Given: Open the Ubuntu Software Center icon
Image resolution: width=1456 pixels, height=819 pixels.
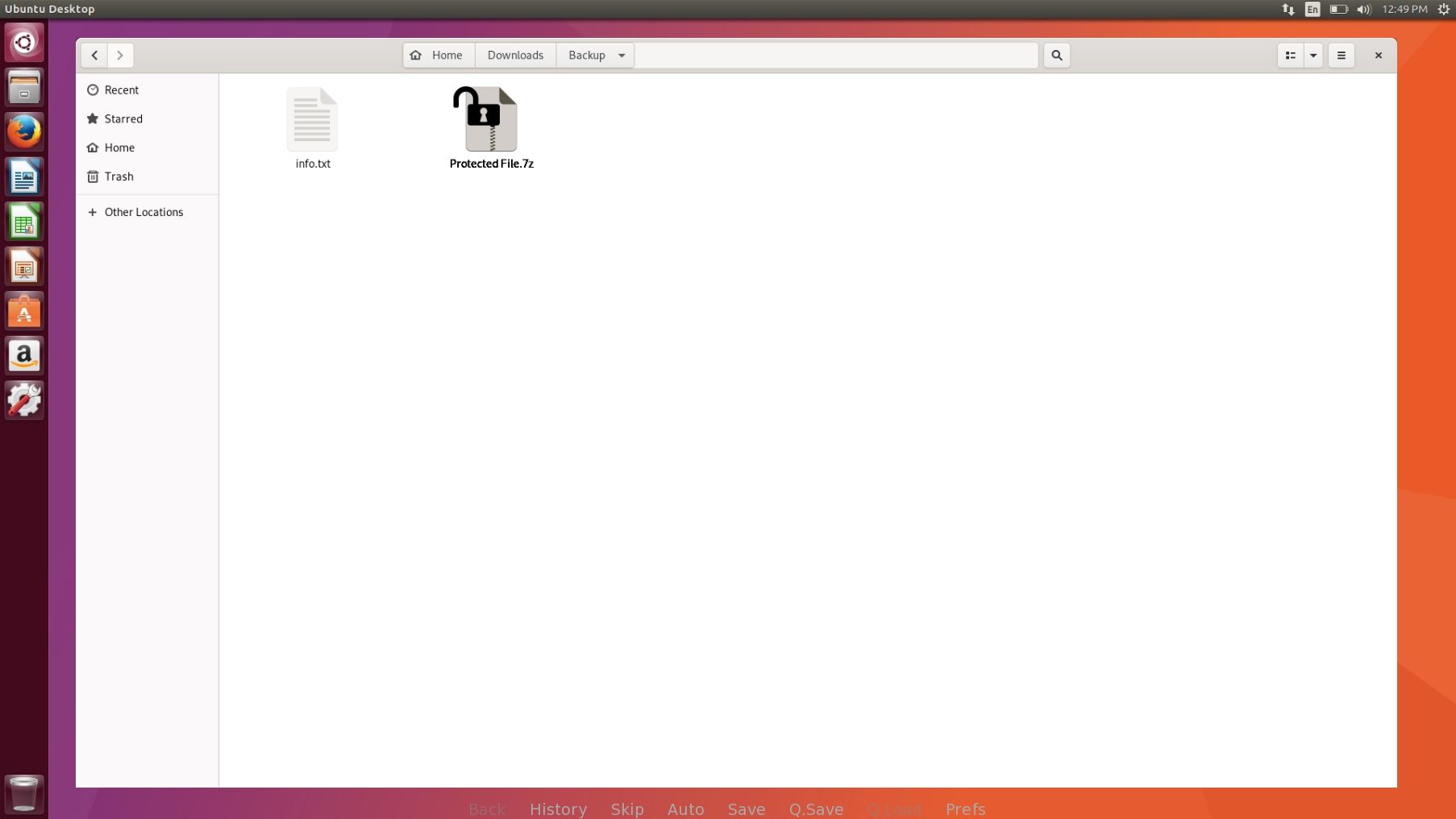Looking at the screenshot, I should pyautogui.click(x=24, y=311).
